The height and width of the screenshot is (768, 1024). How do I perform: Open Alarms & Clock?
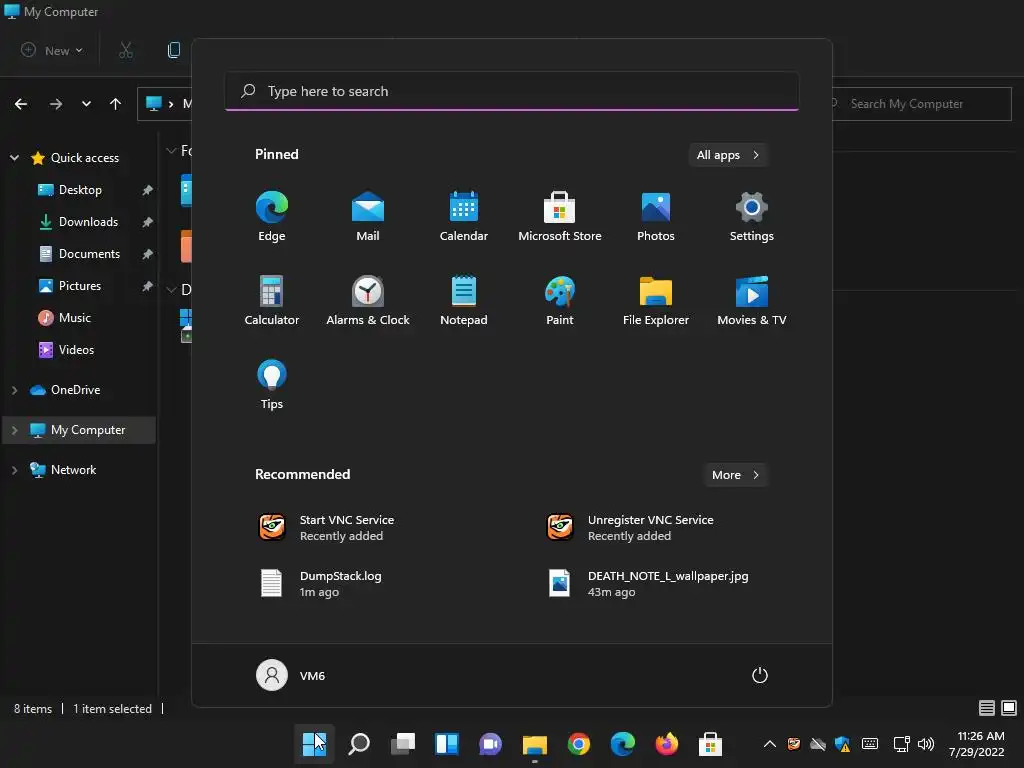pos(368,300)
